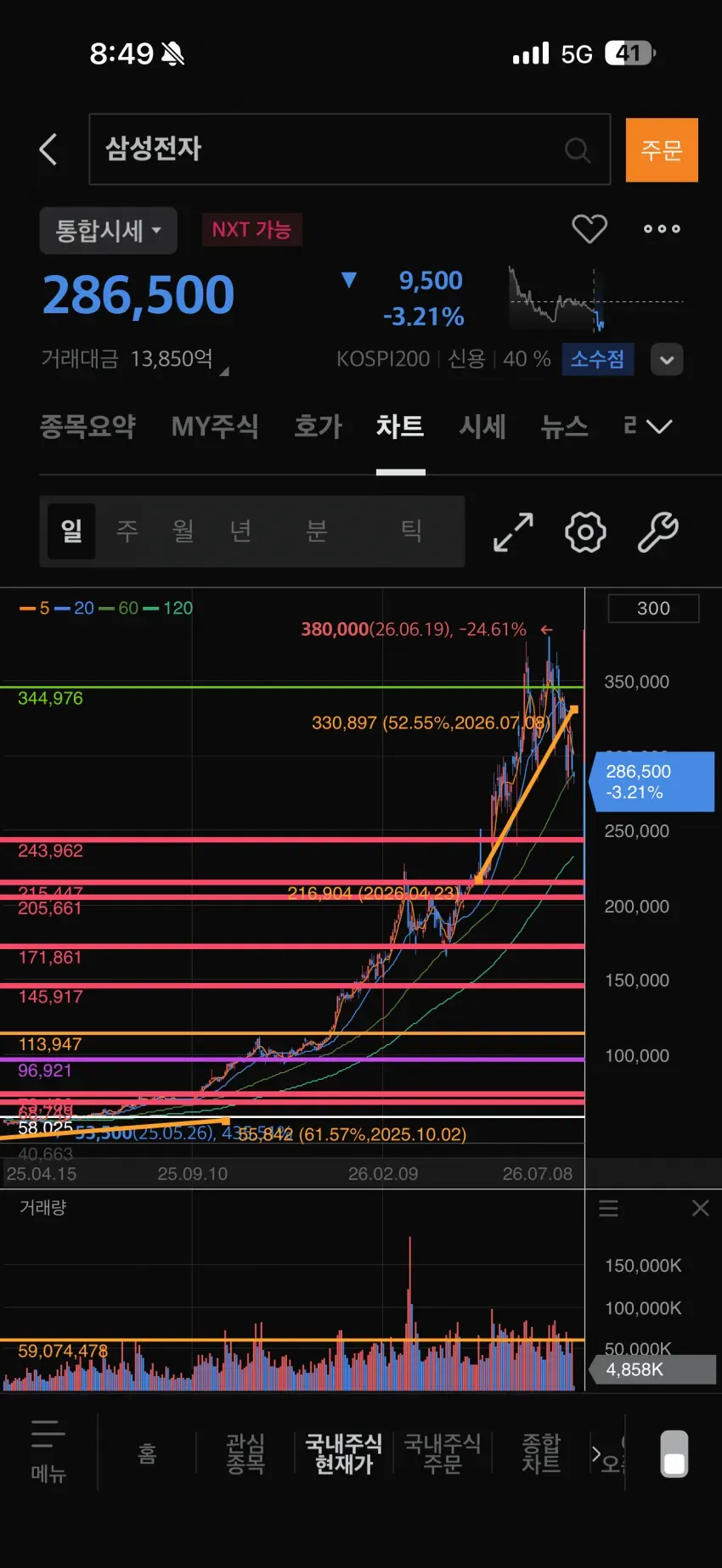Click the 300 candle count field
Screen dimensions: 722x1568
[653, 609]
